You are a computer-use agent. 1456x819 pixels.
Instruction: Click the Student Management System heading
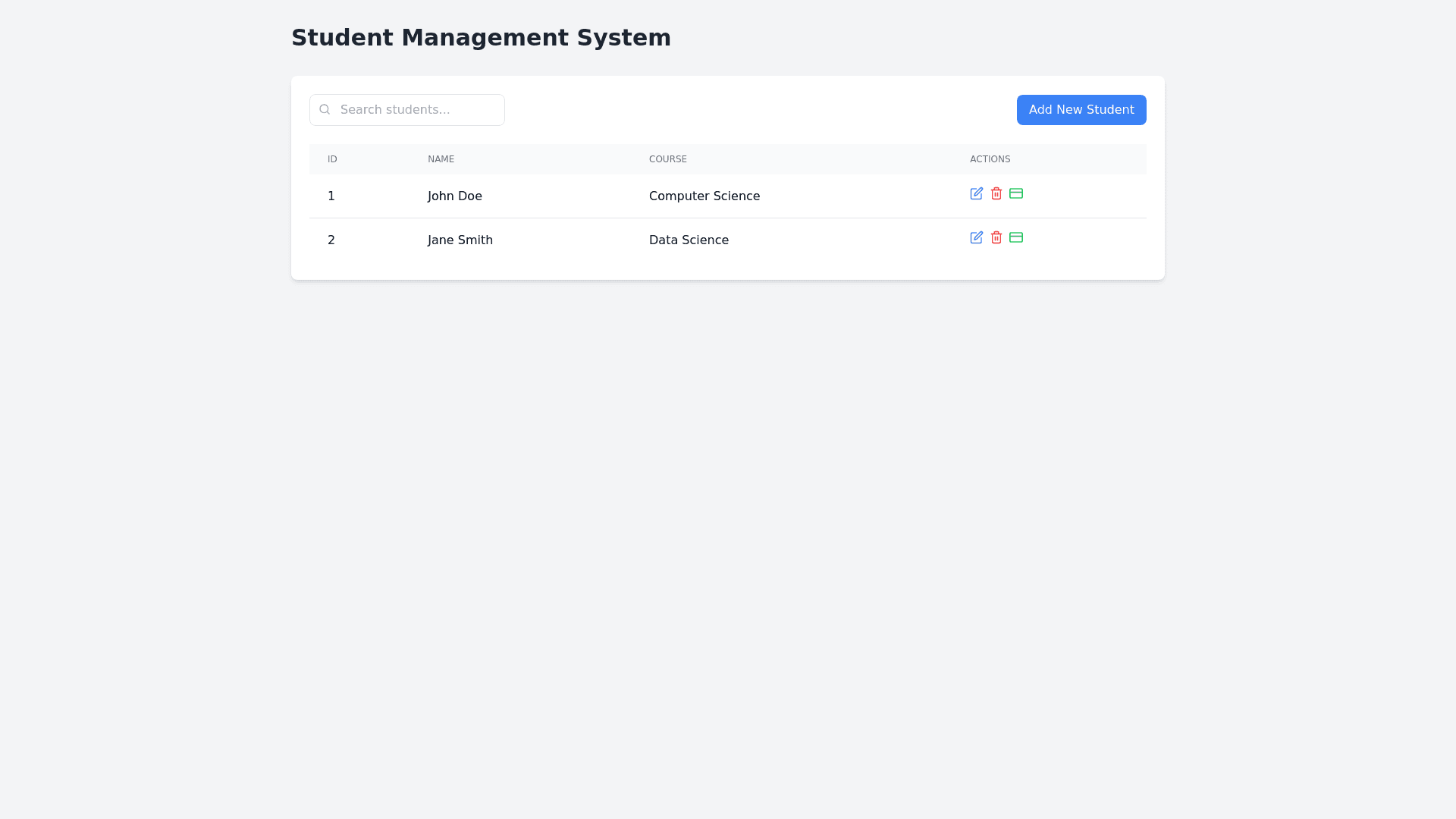click(481, 37)
